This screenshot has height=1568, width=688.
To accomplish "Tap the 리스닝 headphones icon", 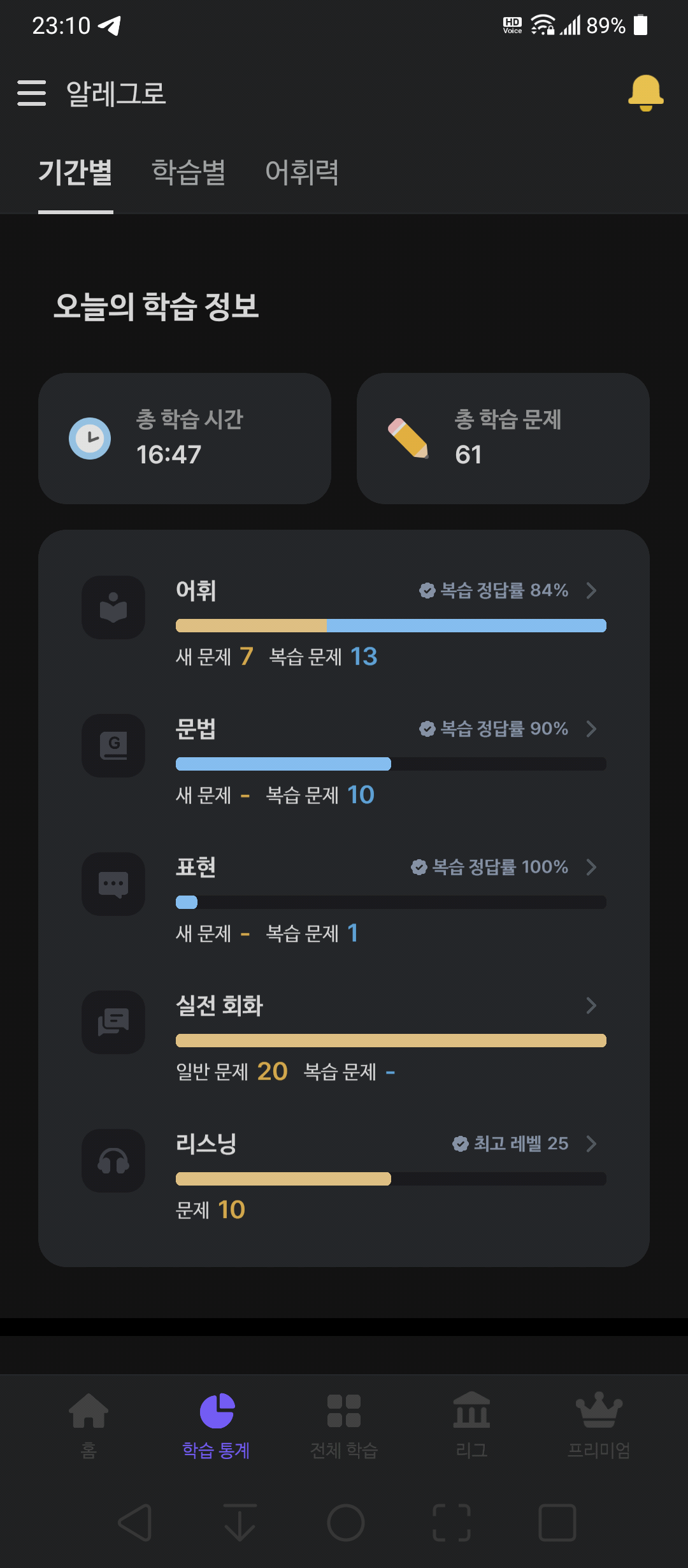I will click(x=113, y=1161).
